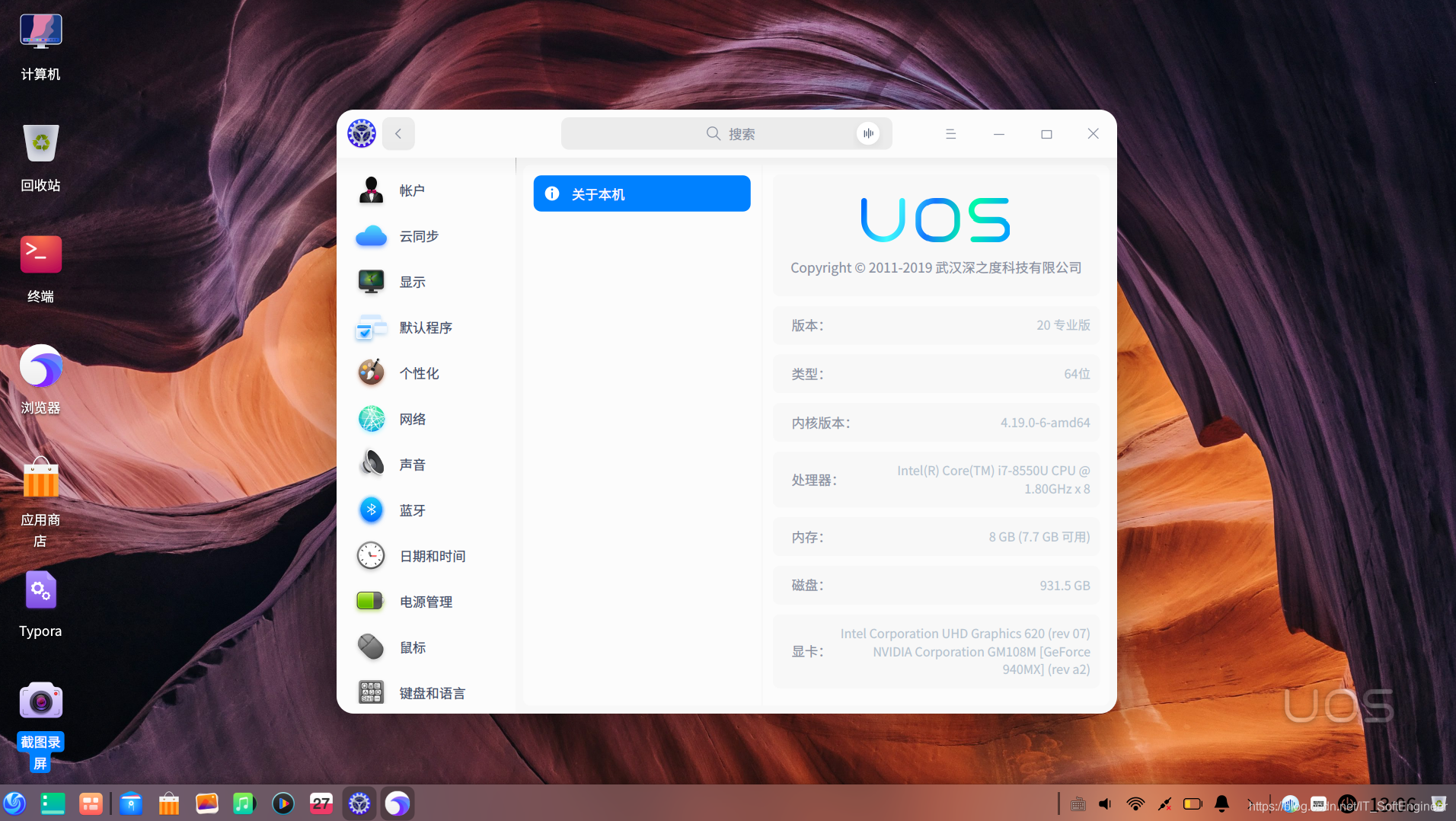1456x821 pixels.
Task: Maximize the control center window
Action: (x=1046, y=133)
